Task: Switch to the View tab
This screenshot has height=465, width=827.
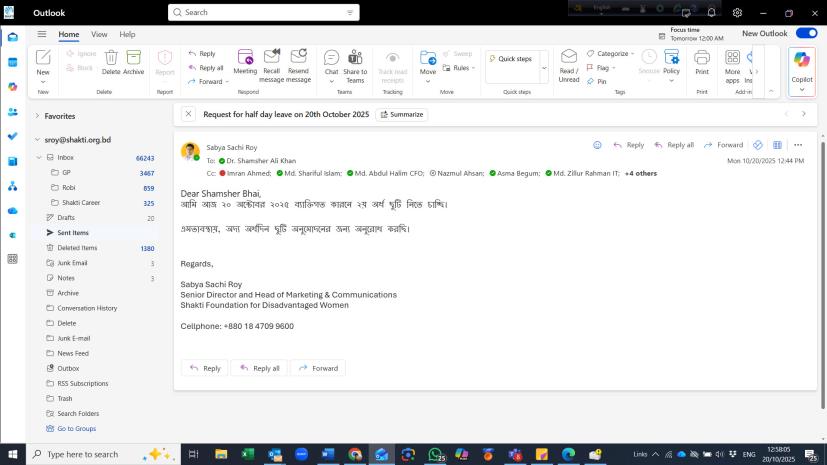Action: click(x=99, y=35)
